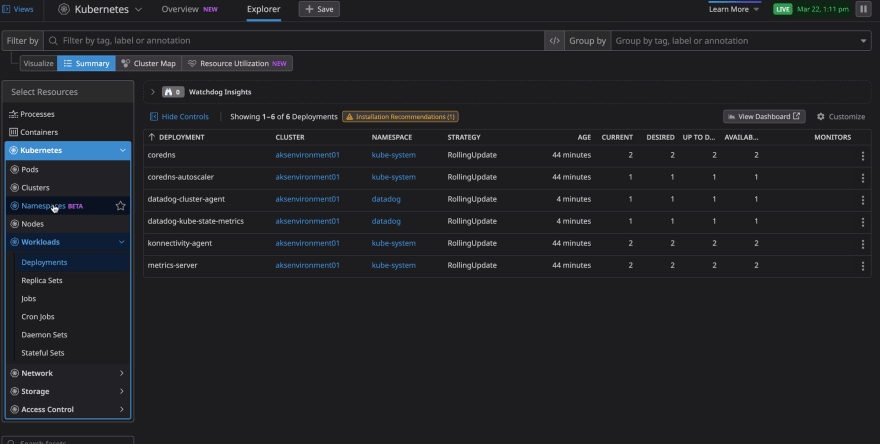
Task: Select the Summary visualization
Action: [x=86, y=63]
